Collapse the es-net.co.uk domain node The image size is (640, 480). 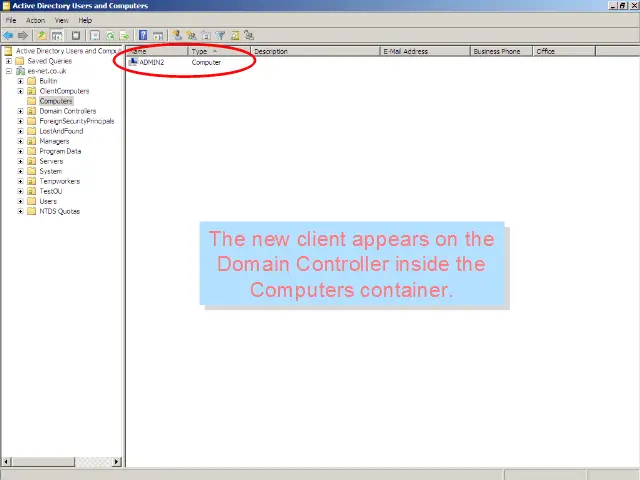click(8, 71)
